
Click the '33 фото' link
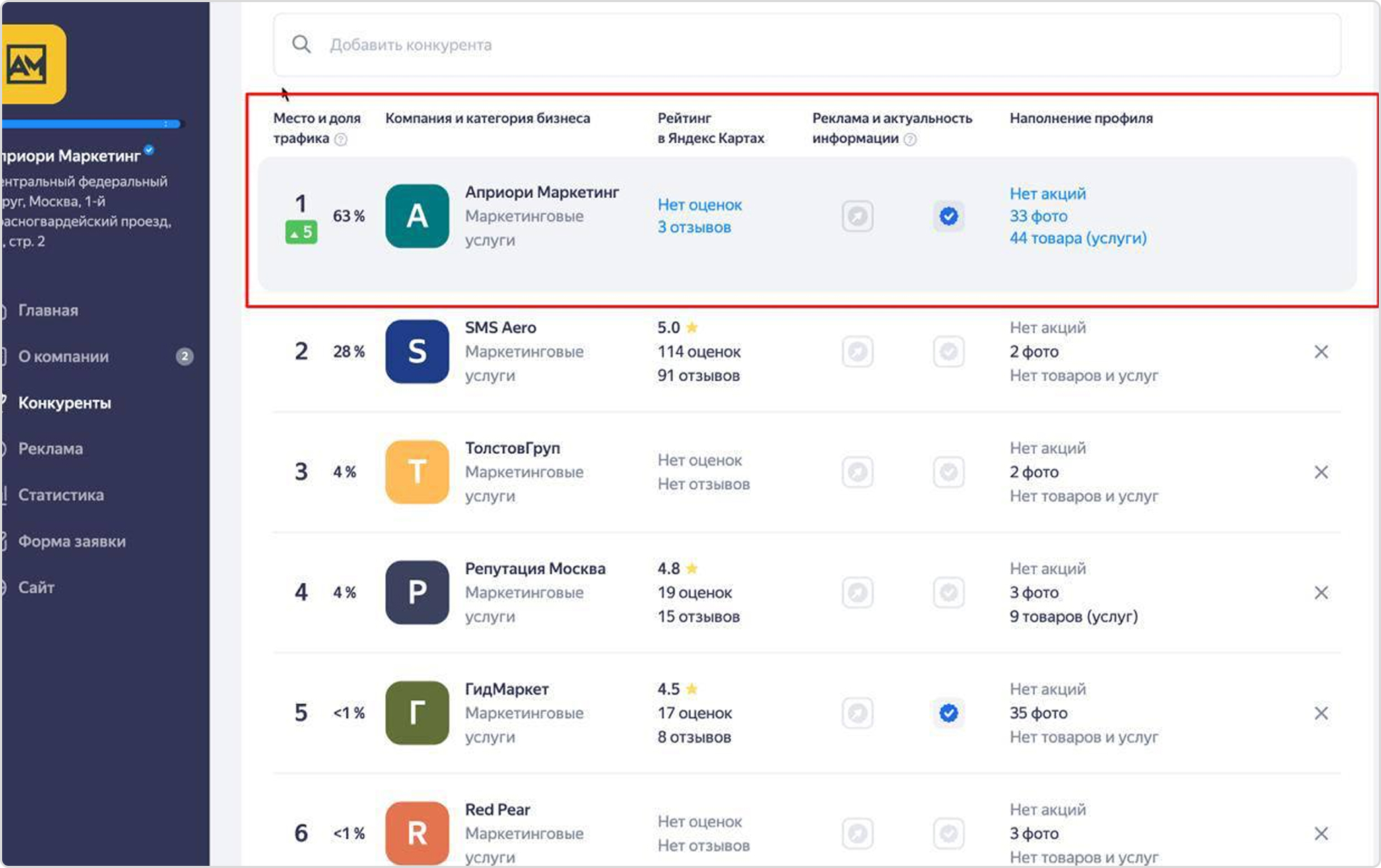pos(1038,216)
